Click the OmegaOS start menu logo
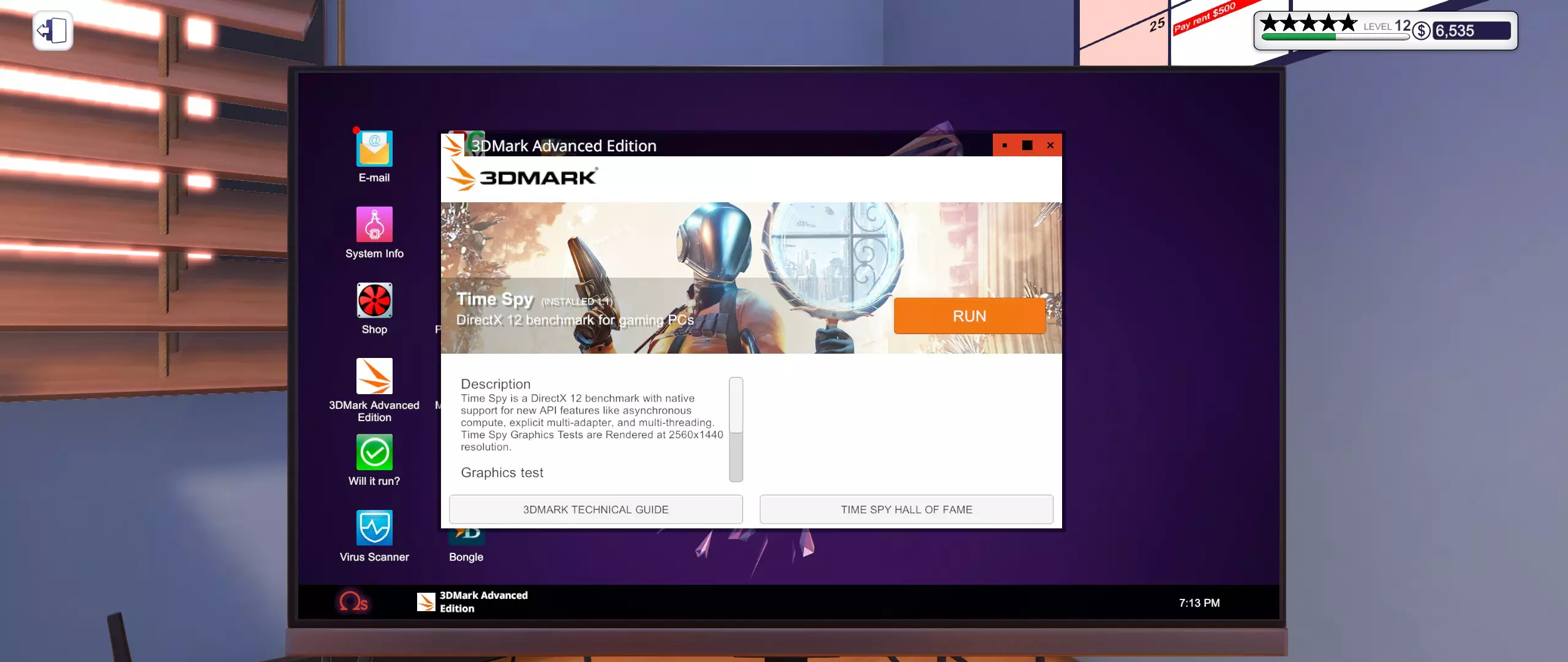Viewport: 1568px width, 662px height. pyautogui.click(x=353, y=602)
